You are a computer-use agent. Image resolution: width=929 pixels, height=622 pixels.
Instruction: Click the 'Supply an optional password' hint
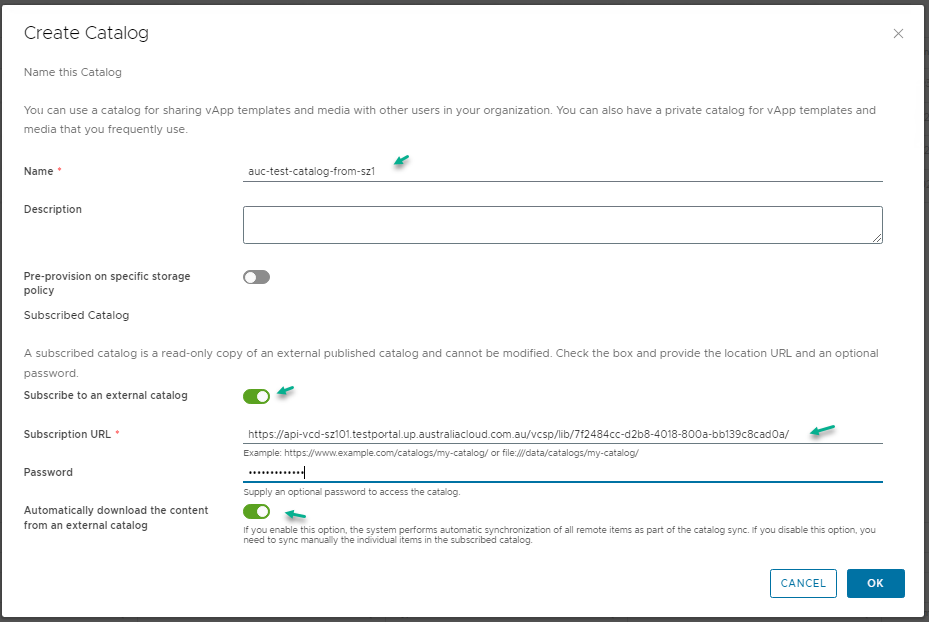pyautogui.click(x=352, y=492)
